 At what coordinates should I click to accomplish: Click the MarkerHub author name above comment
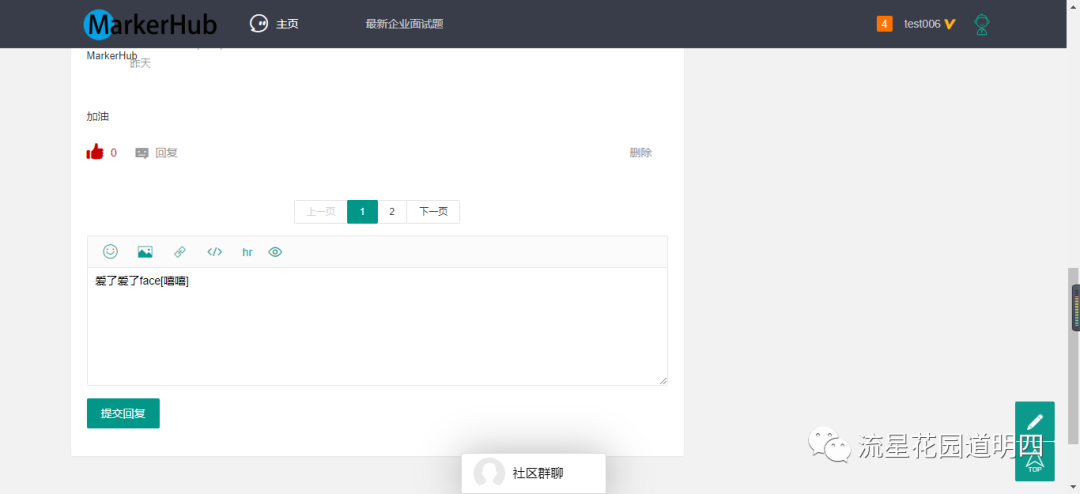click(x=112, y=56)
